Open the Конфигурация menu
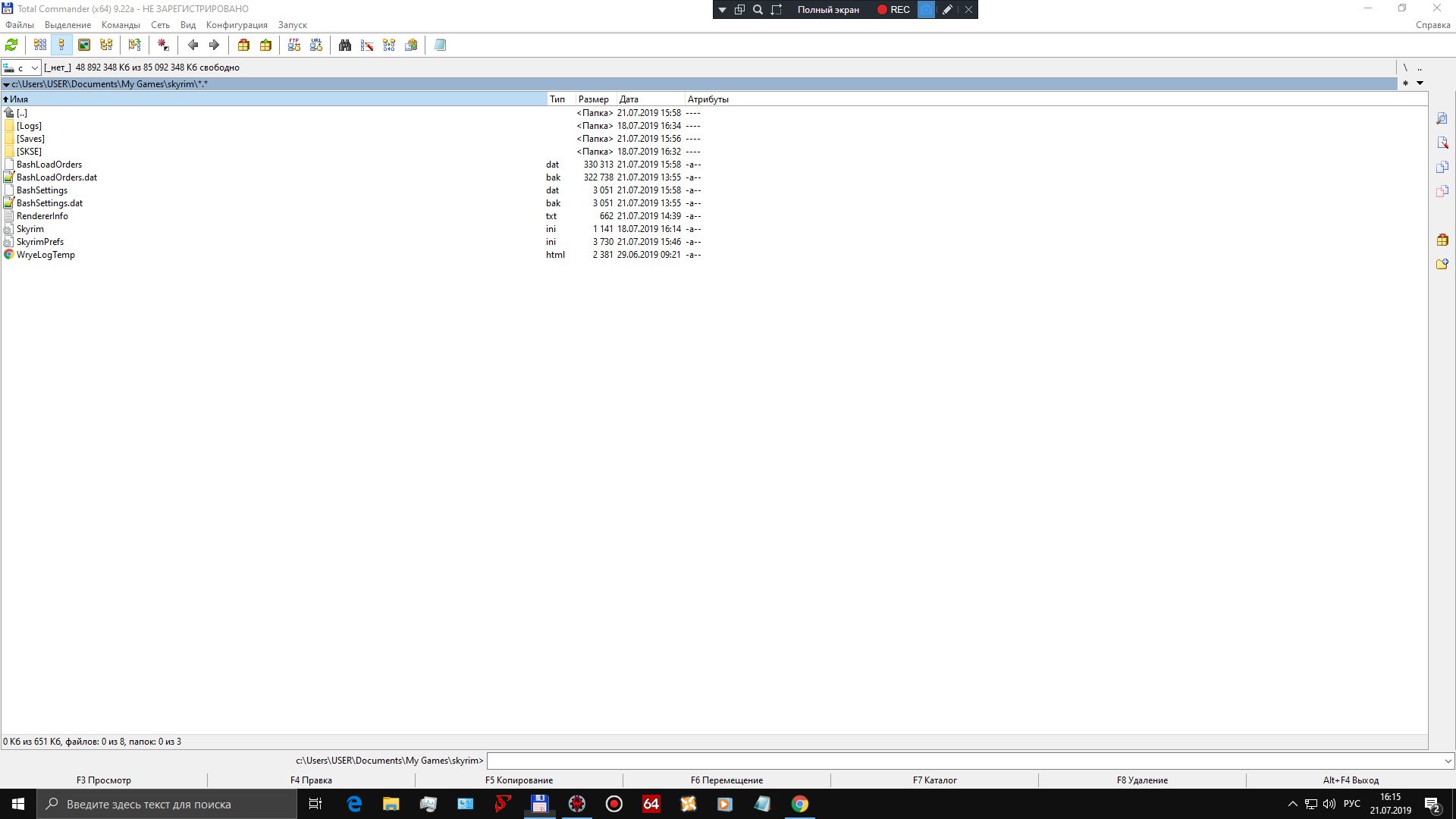This screenshot has height=819, width=1456. pos(237,25)
